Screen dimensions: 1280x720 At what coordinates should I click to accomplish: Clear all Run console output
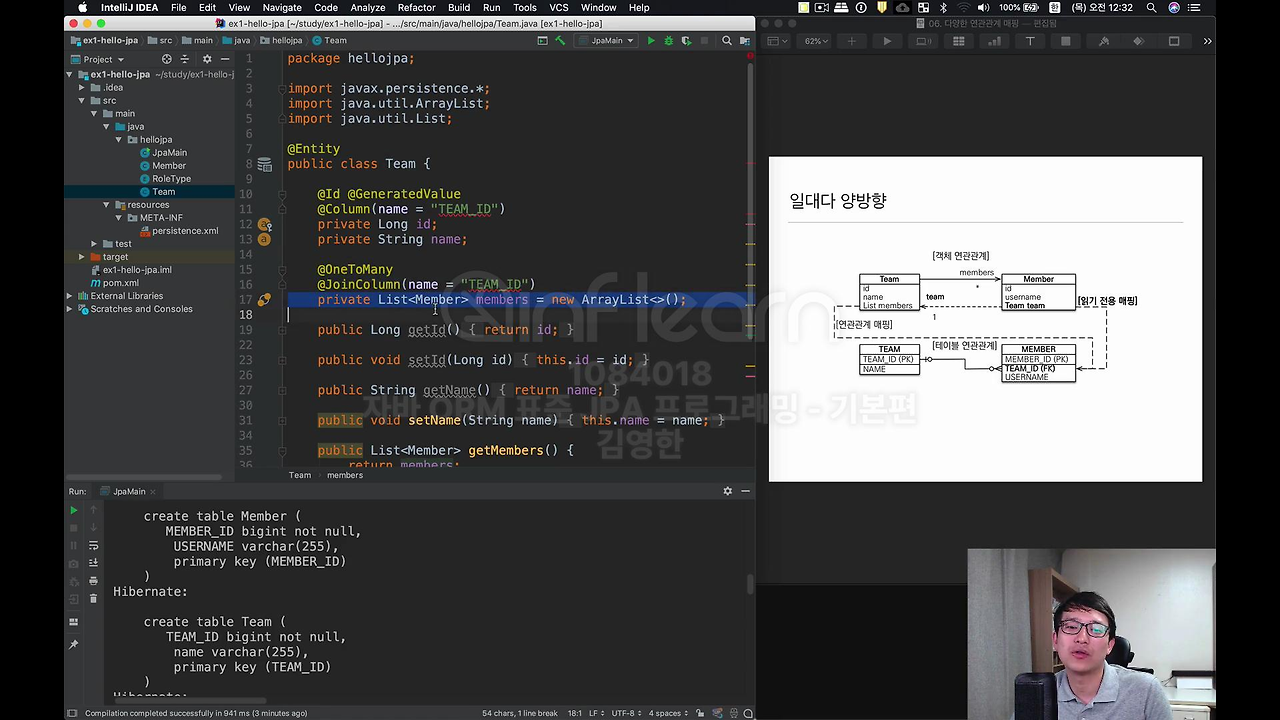[93, 599]
